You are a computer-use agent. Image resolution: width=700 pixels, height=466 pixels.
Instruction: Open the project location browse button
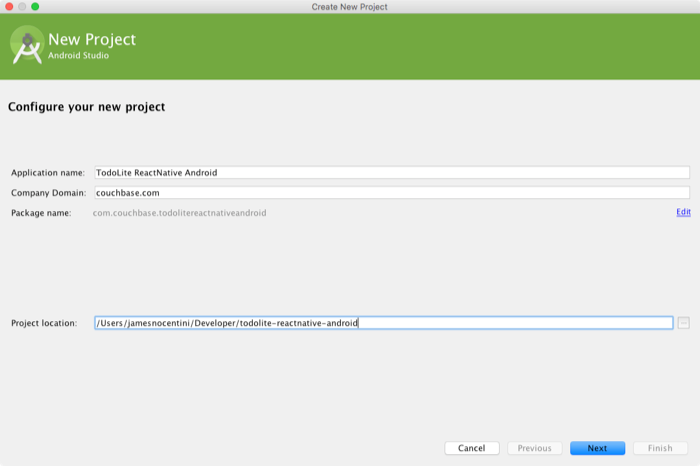tap(683, 323)
